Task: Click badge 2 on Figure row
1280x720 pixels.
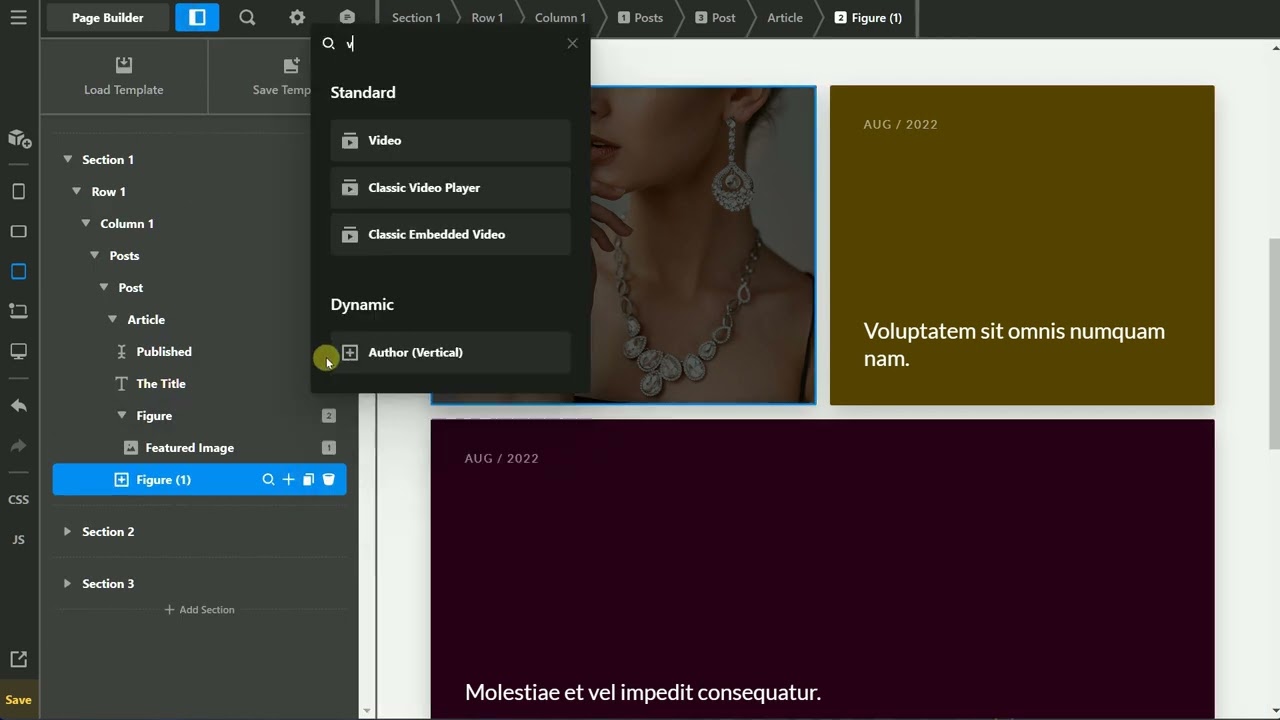Action: click(x=328, y=415)
